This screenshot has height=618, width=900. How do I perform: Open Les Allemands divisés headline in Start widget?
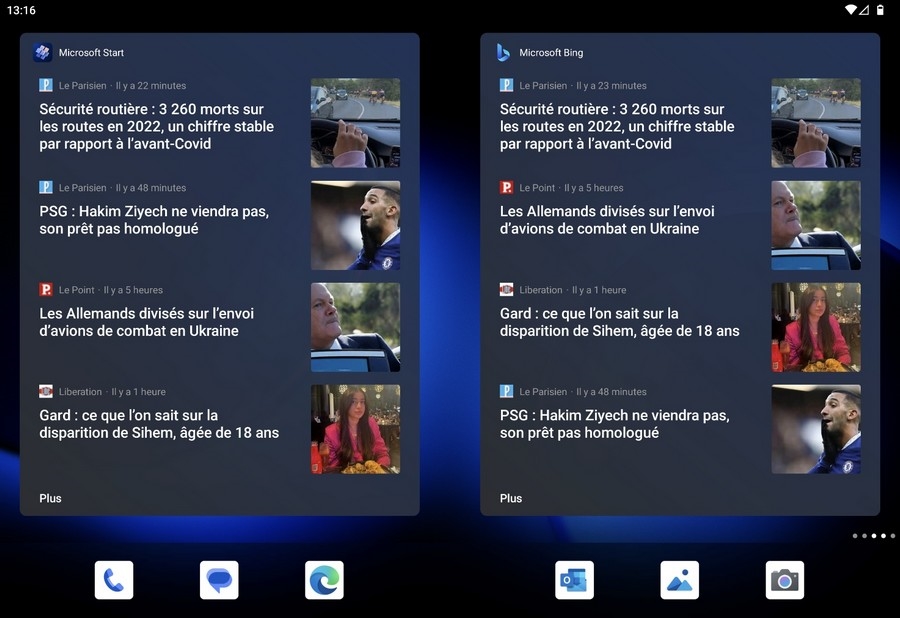(x=146, y=322)
